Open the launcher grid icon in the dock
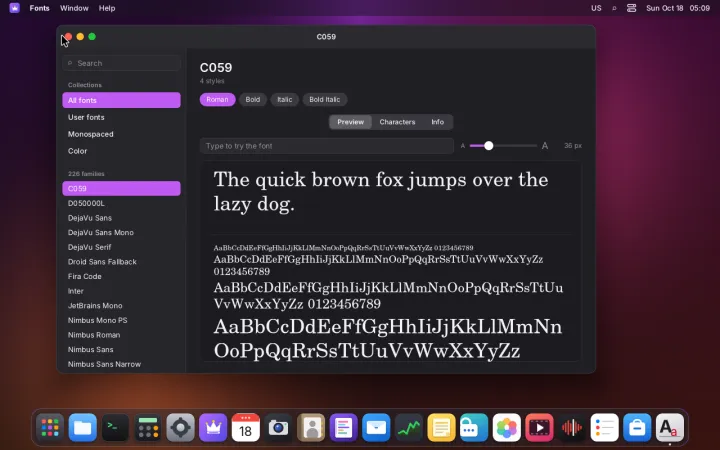This screenshot has height=450, width=720. pos(50,428)
